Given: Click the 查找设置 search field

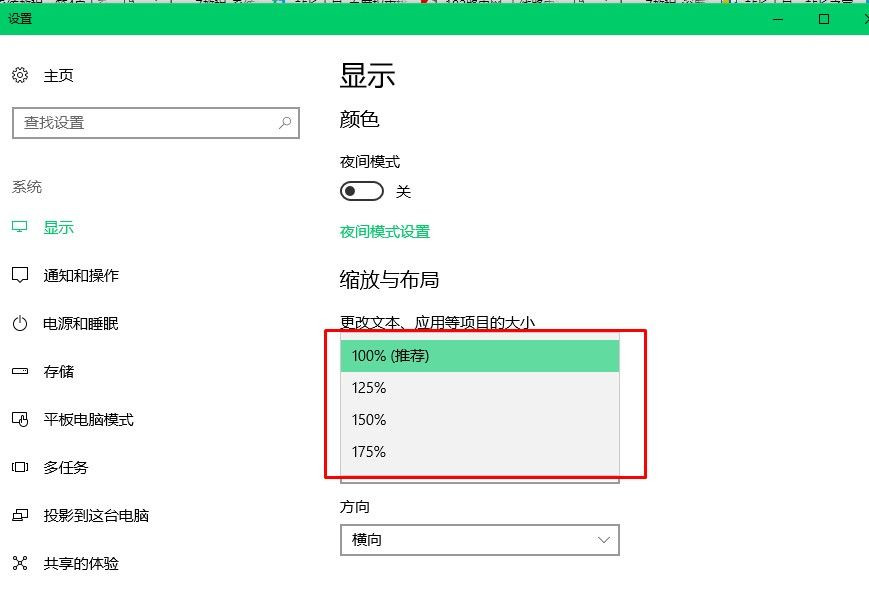Looking at the screenshot, I should point(145,123).
